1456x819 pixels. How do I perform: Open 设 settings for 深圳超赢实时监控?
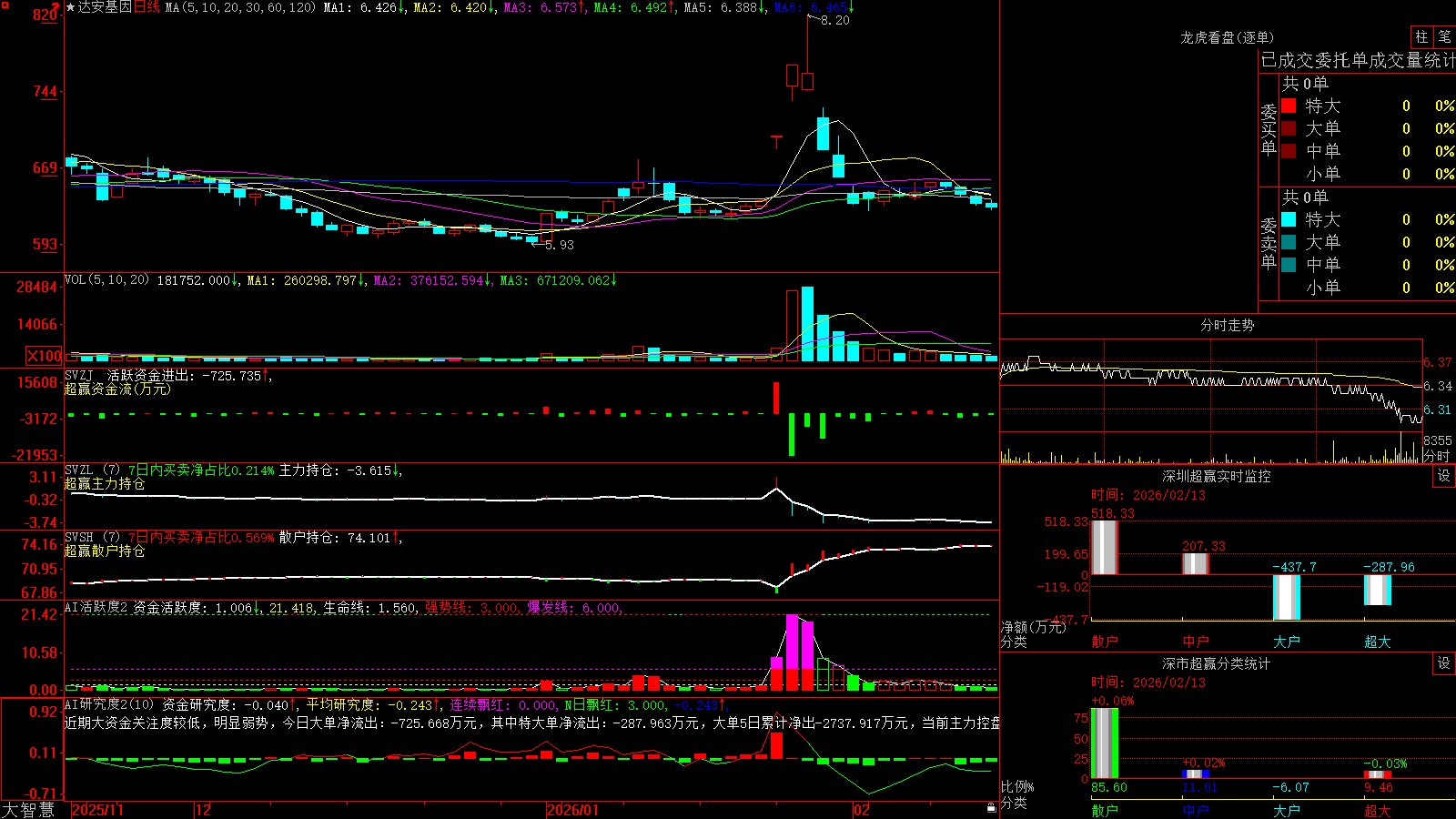pyautogui.click(x=1444, y=476)
